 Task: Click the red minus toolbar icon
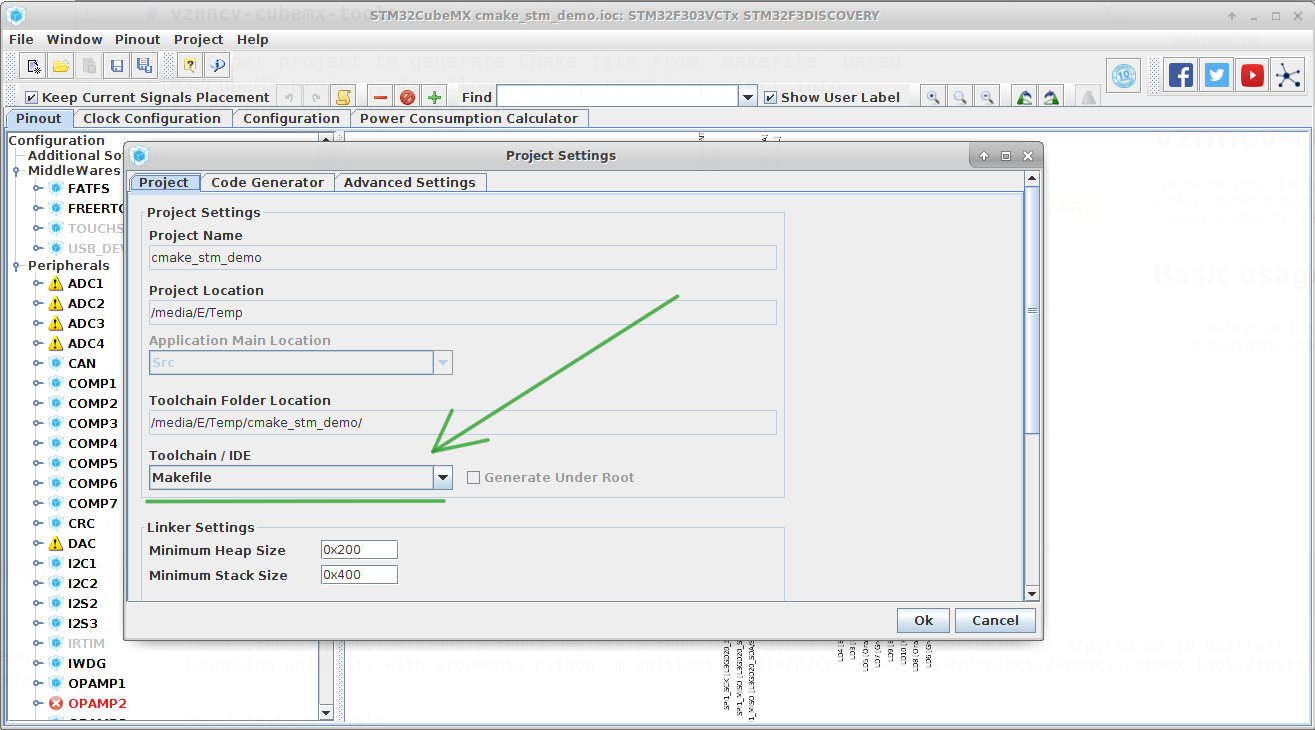[x=380, y=97]
